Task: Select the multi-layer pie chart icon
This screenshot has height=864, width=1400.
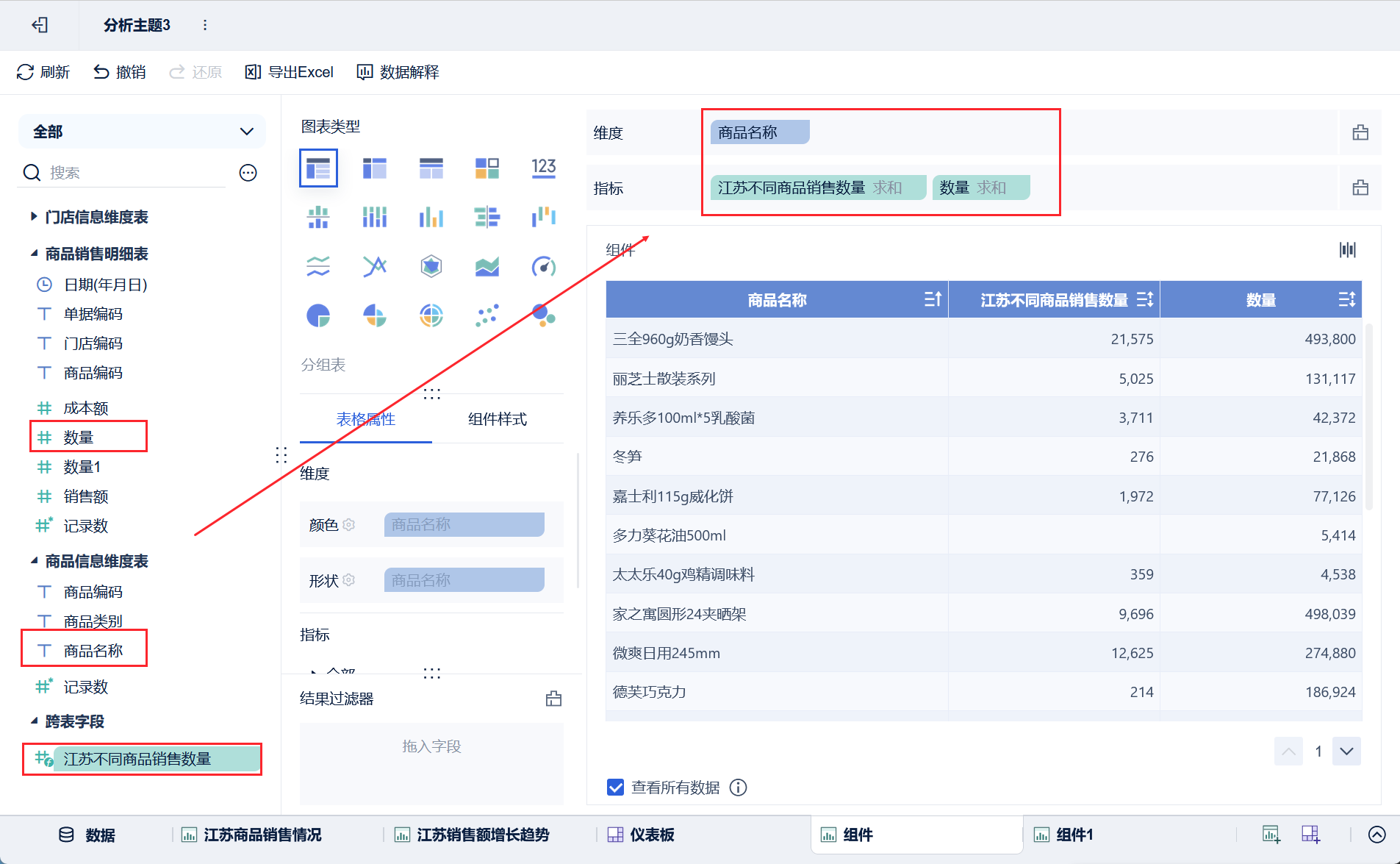Action: tap(431, 315)
